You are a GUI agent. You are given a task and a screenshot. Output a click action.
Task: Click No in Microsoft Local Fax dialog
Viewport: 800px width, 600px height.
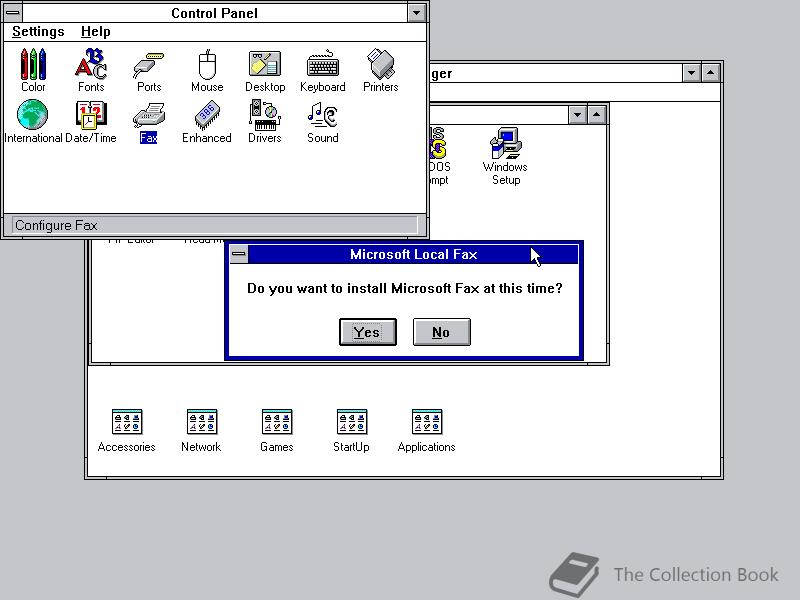(442, 332)
